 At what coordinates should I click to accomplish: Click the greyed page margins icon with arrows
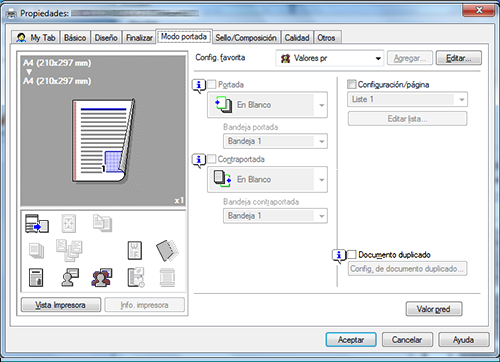coord(69,223)
